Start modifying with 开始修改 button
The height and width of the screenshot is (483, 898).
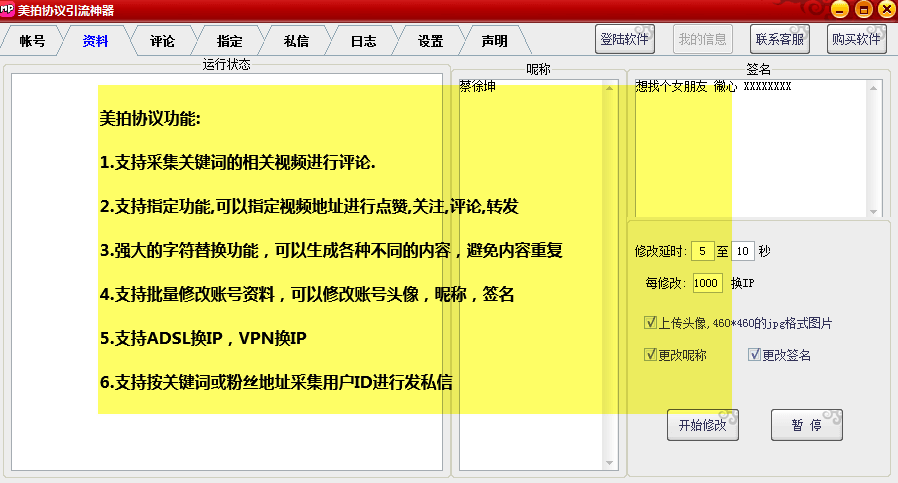703,425
